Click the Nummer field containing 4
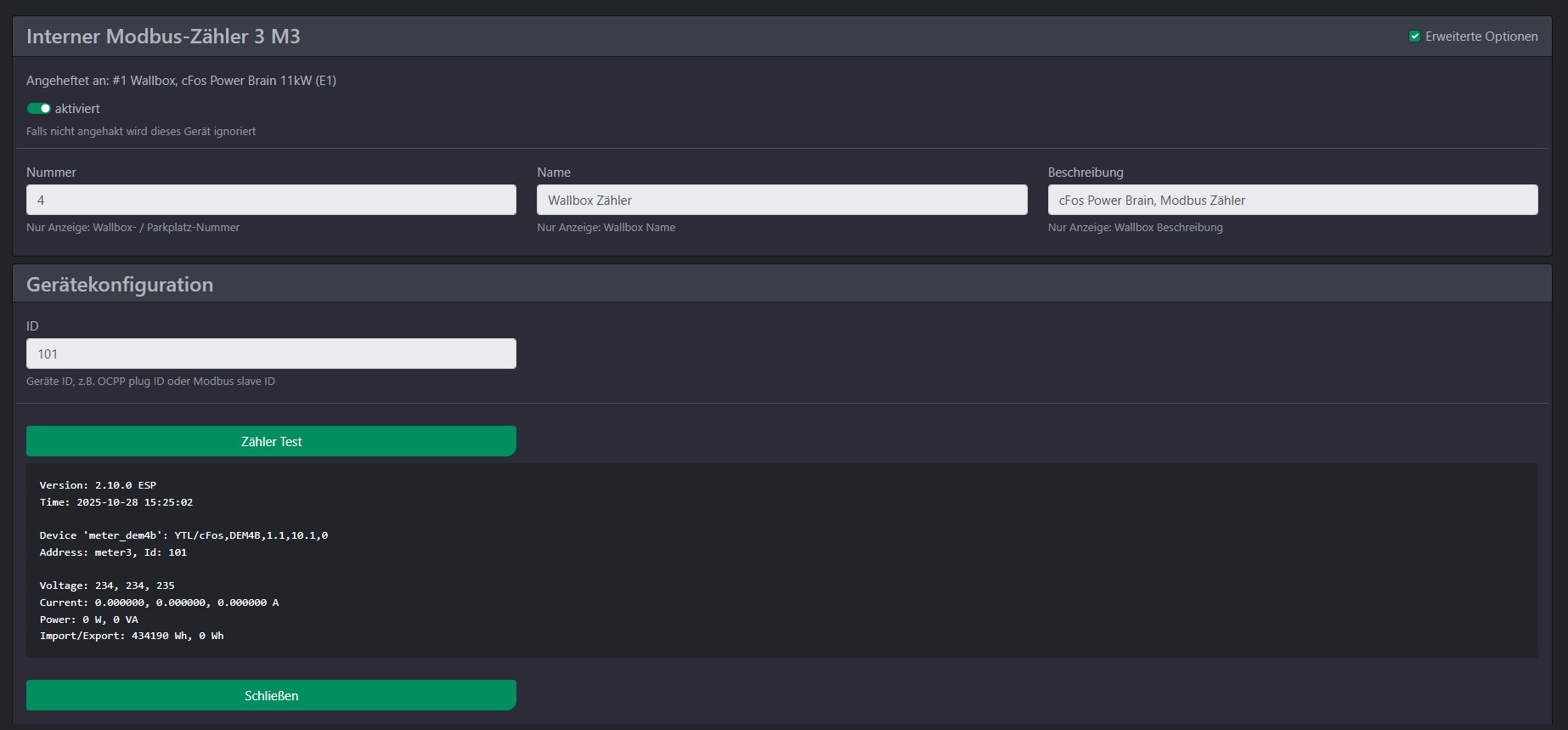This screenshot has width=1568, height=730. click(271, 201)
